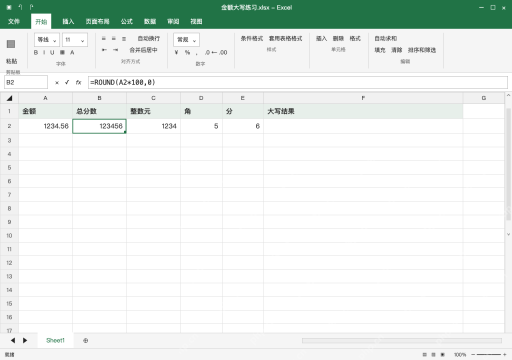Apply currency ¥ number format

pyautogui.click(x=176, y=52)
